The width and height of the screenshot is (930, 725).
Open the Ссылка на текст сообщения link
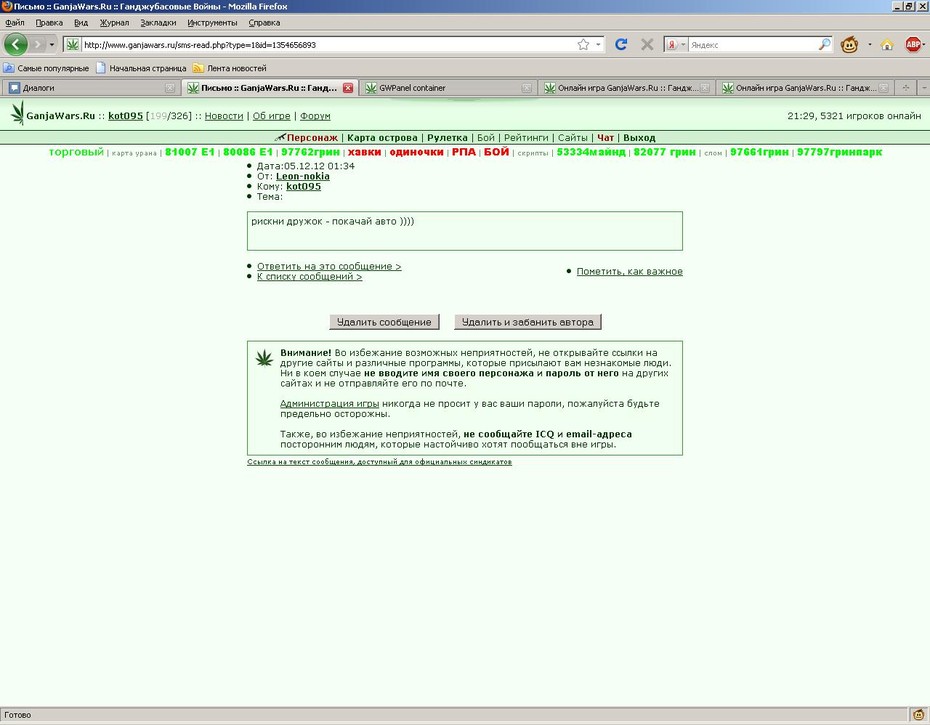tap(380, 462)
